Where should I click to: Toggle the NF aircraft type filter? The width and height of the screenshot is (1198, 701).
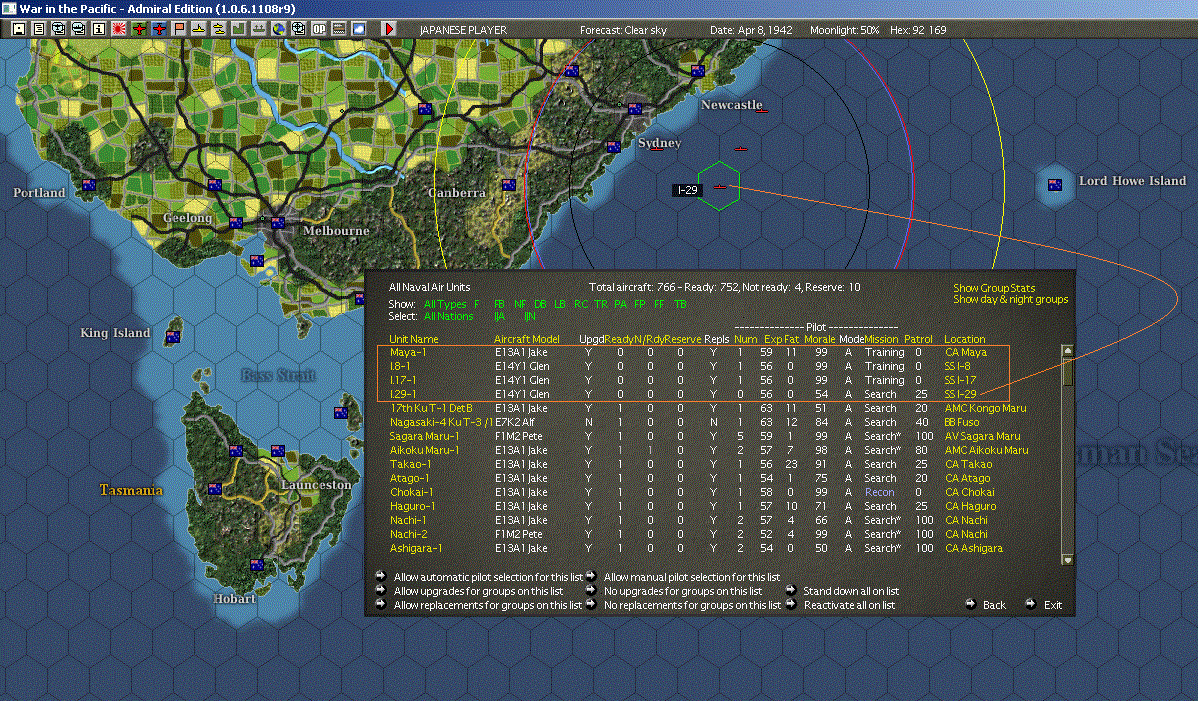click(x=520, y=304)
